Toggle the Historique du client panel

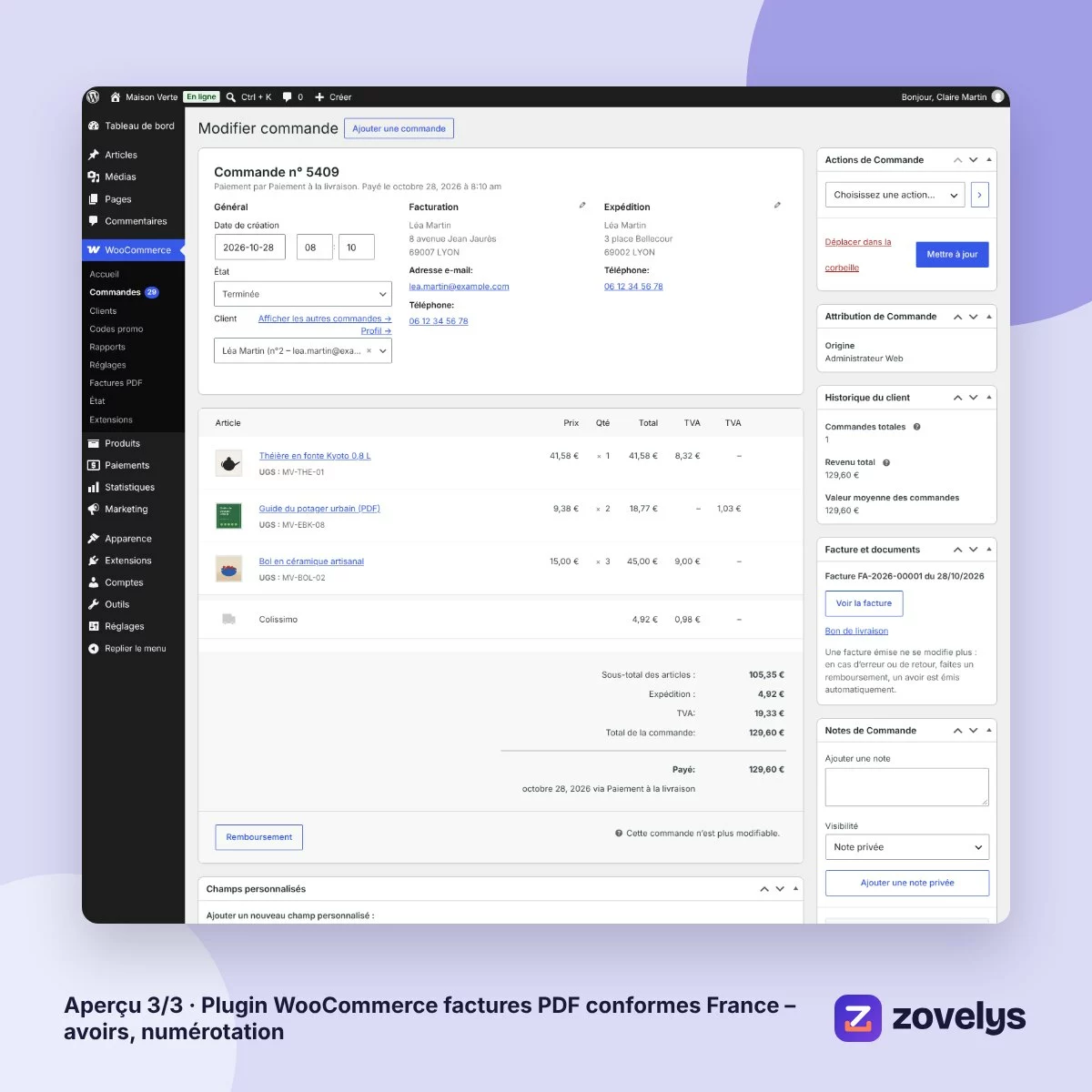pos(989,398)
